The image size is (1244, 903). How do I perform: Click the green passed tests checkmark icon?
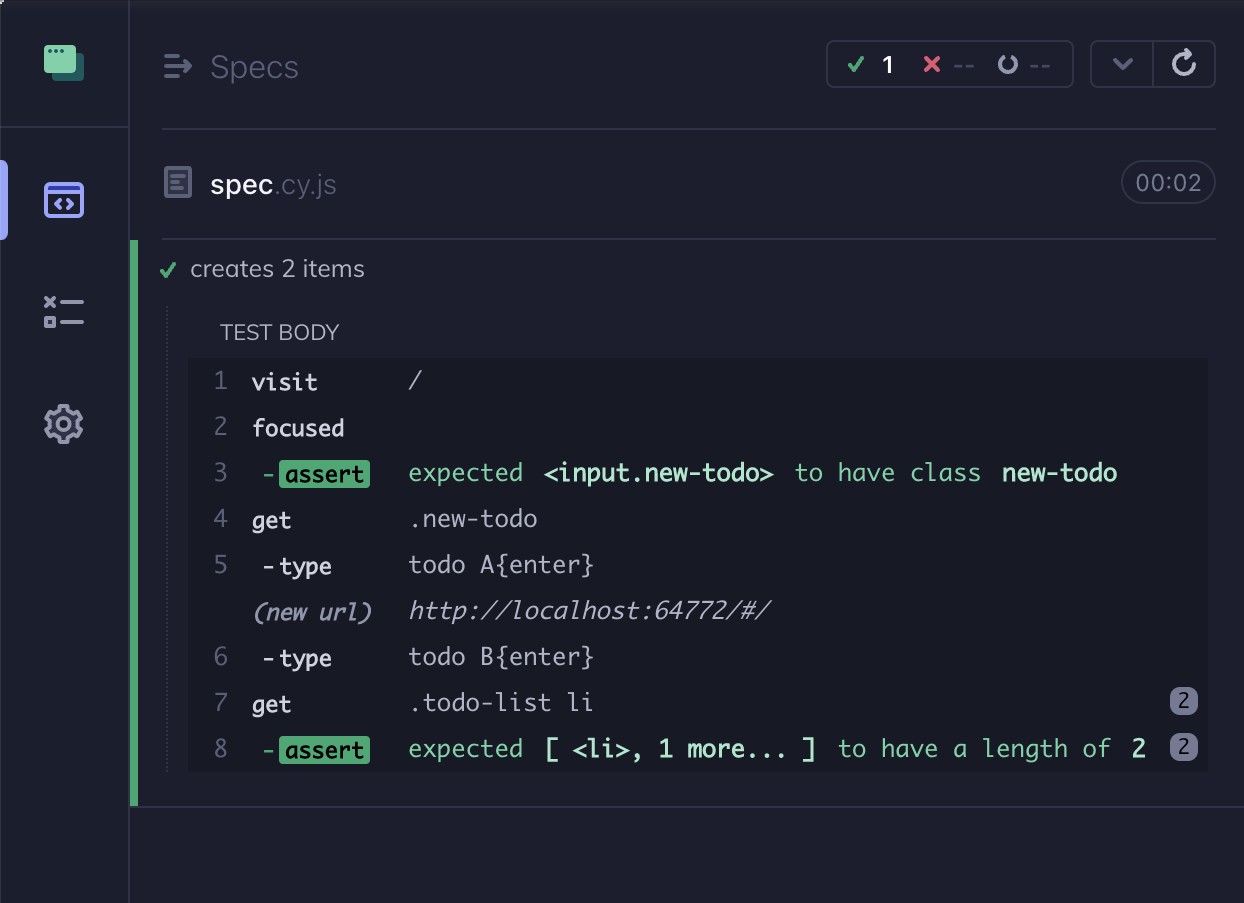pyautogui.click(x=856, y=63)
